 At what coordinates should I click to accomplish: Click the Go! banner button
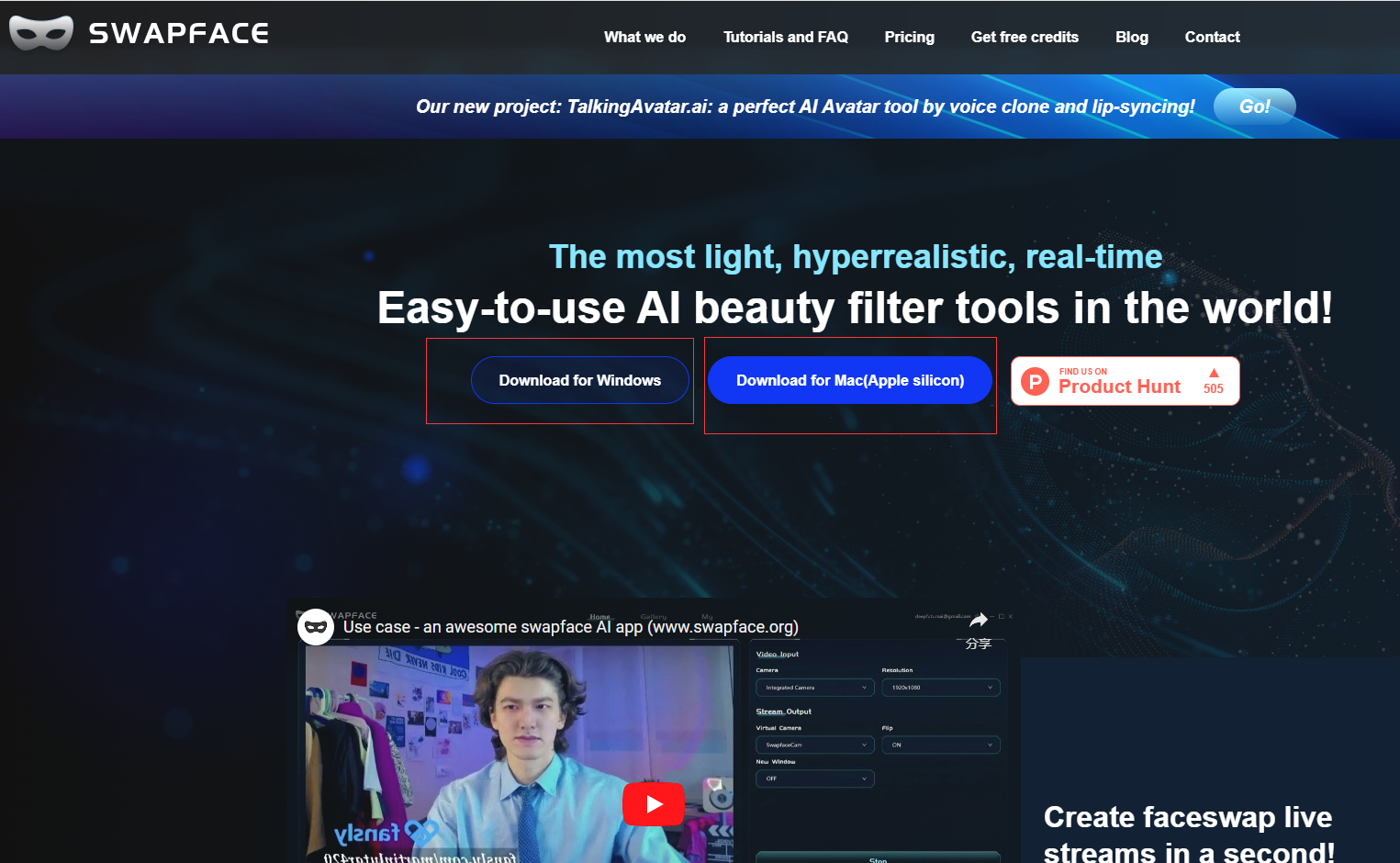(x=1255, y=106)
